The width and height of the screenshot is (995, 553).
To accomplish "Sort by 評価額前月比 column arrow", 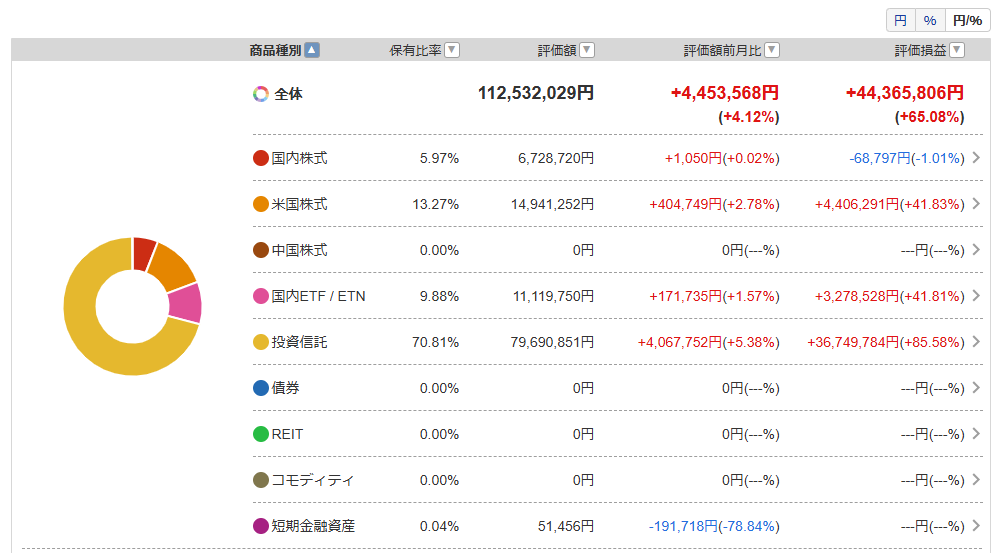I will pos(772,50).
